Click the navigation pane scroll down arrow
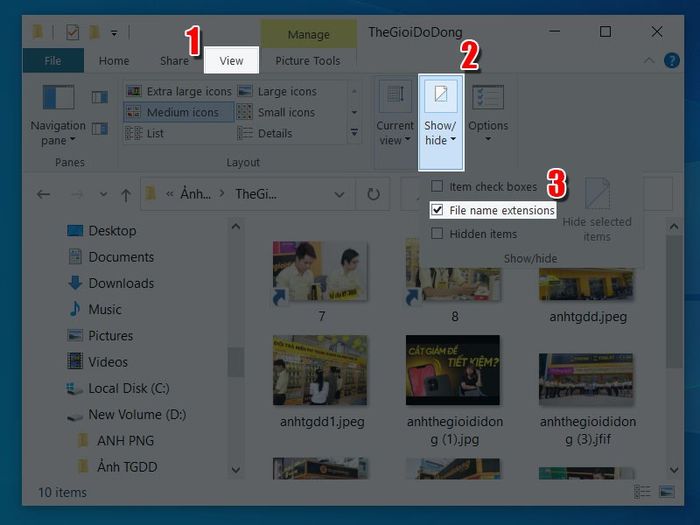 (x=236, y=470)
